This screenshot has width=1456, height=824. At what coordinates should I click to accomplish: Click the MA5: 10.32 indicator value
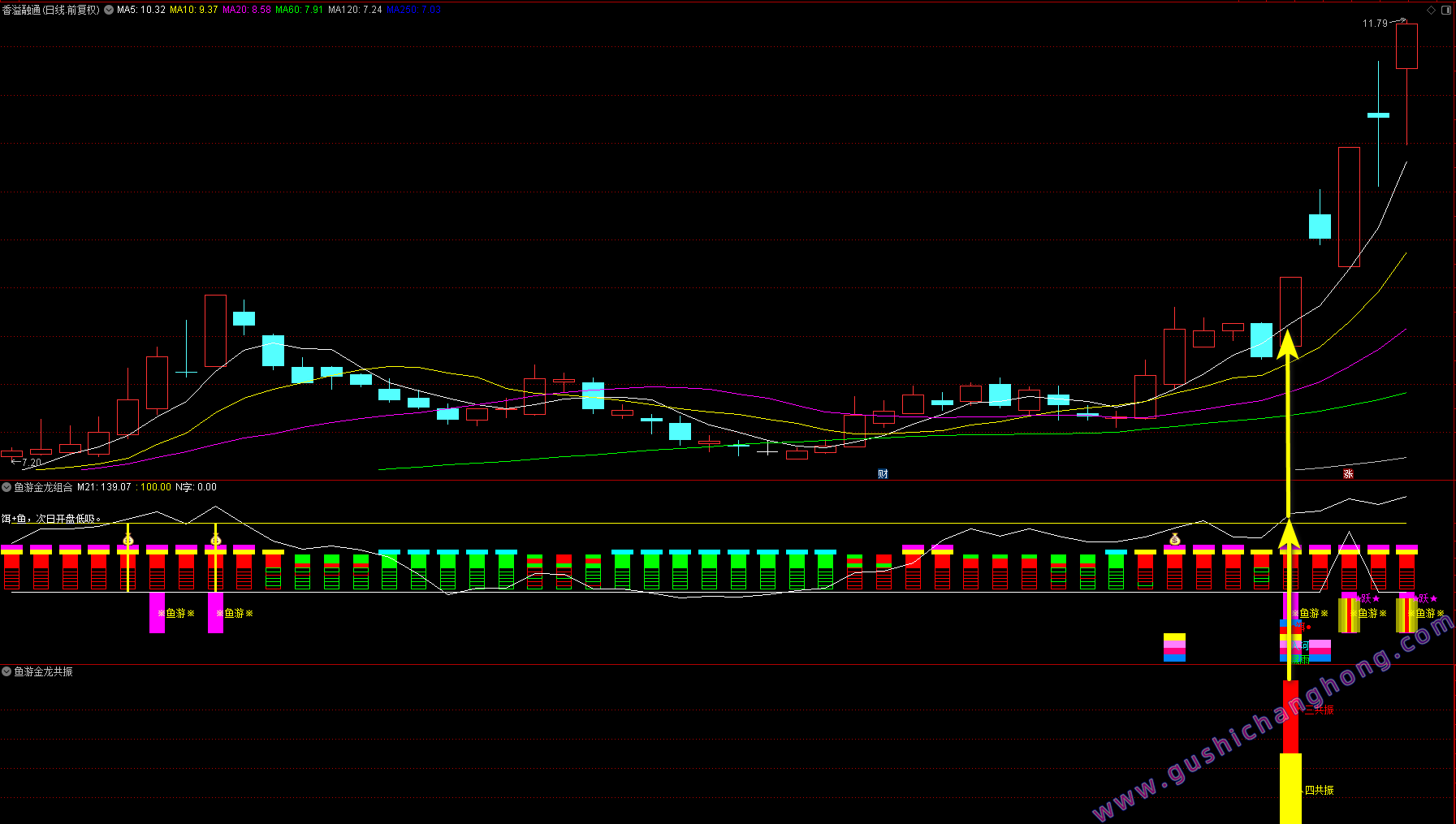141,10
